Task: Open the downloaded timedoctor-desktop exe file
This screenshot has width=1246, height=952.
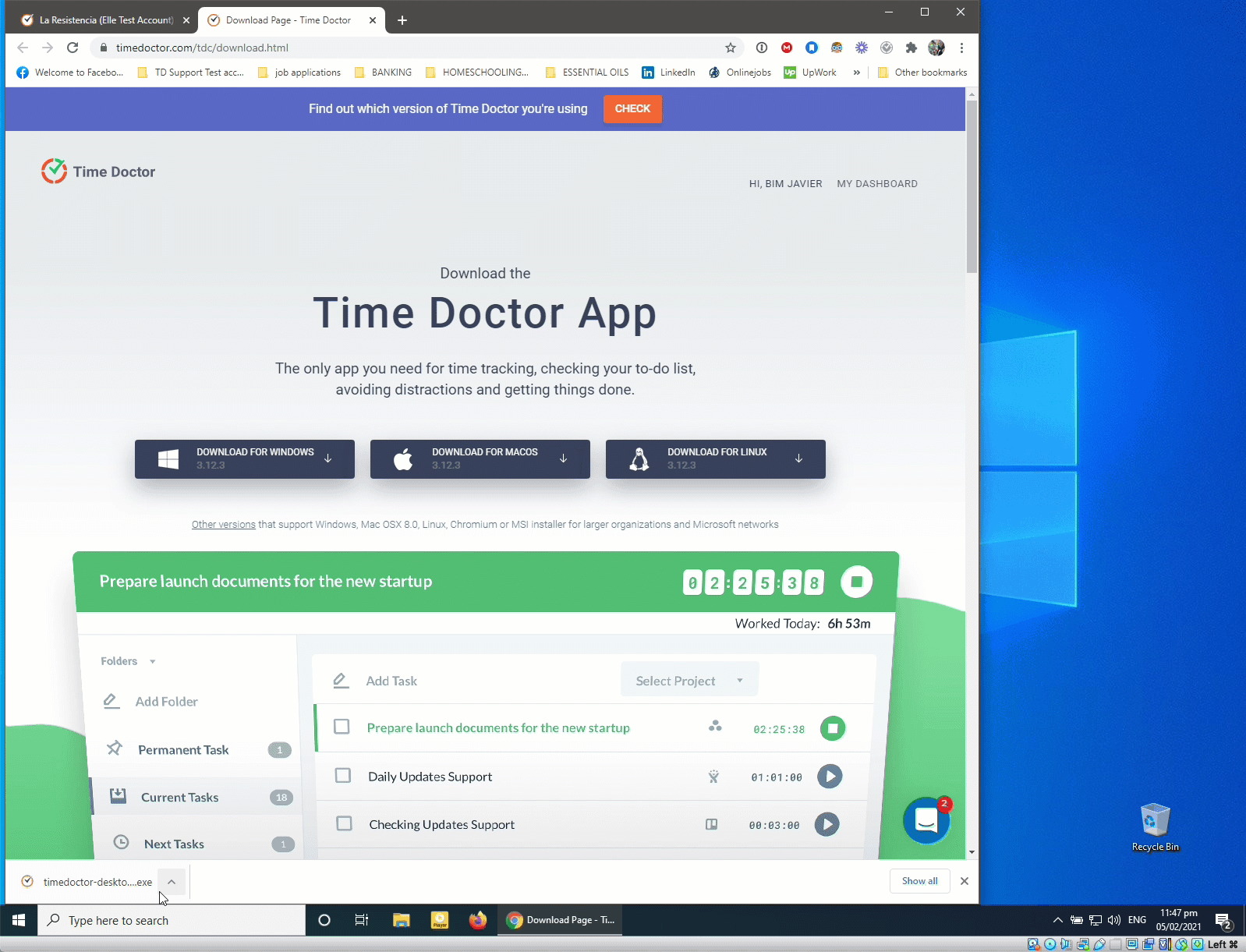Action: [87, 882]
